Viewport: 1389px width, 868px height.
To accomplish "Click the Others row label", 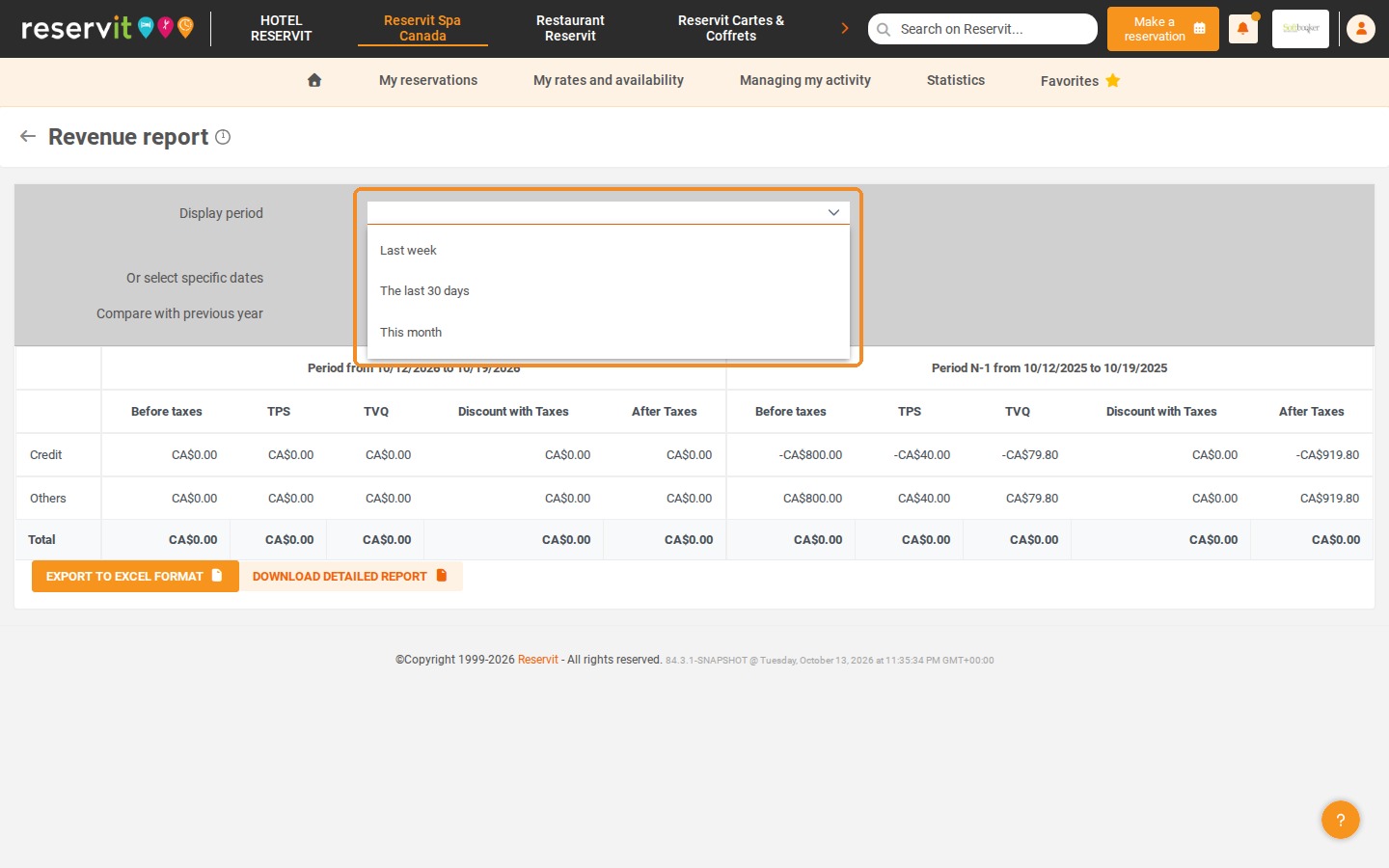I will coord(48,499).
